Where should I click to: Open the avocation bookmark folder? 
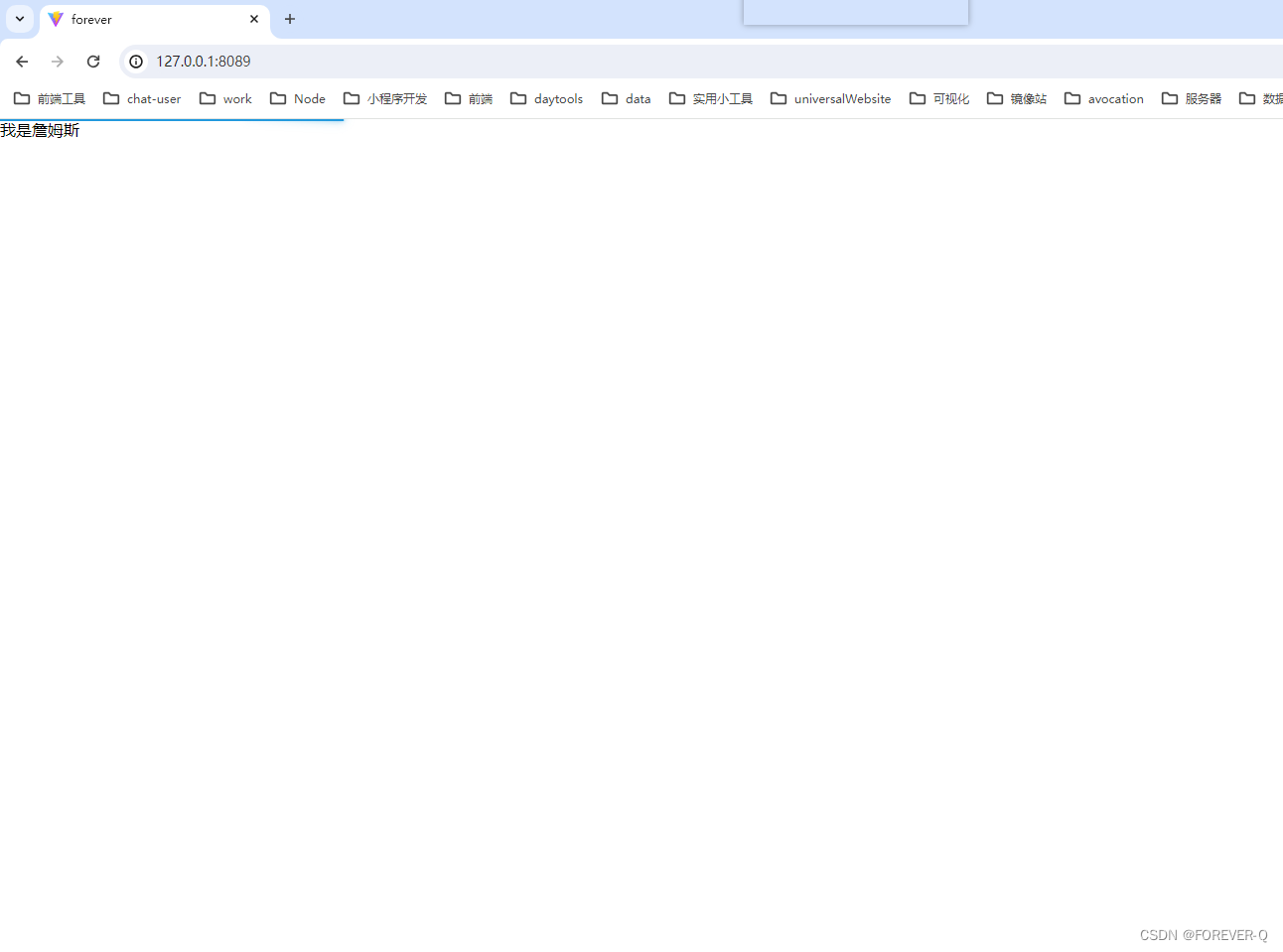[1104, 98]
